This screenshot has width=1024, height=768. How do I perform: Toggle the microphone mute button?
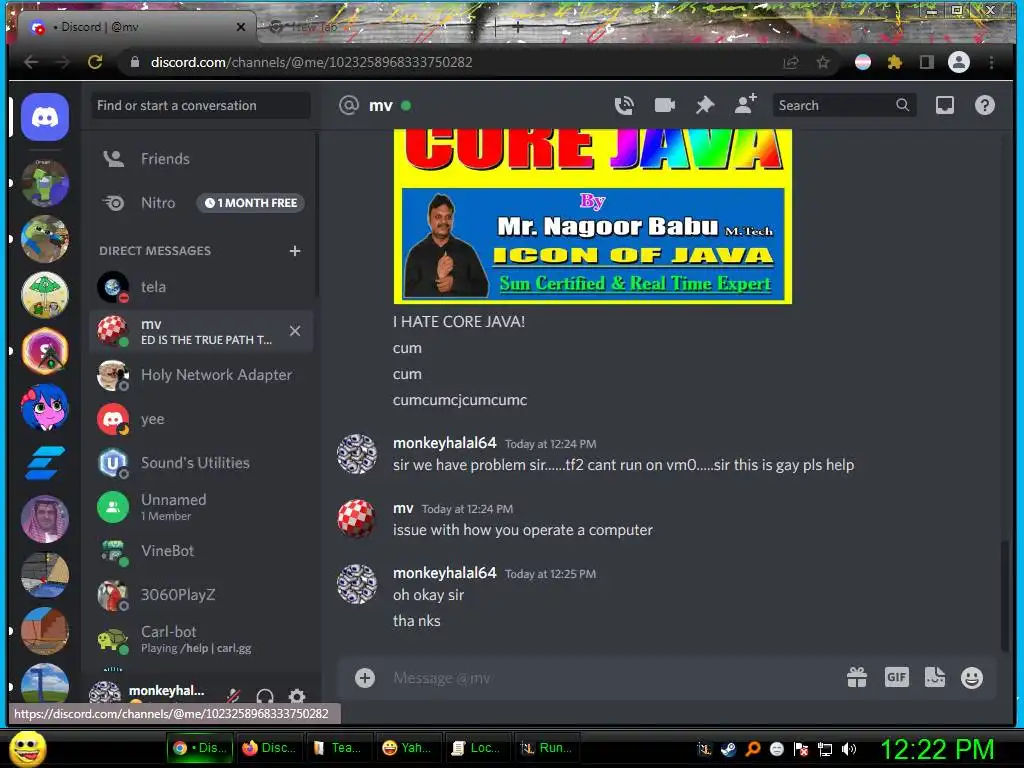pyautogui.click(x=232, y=696)
